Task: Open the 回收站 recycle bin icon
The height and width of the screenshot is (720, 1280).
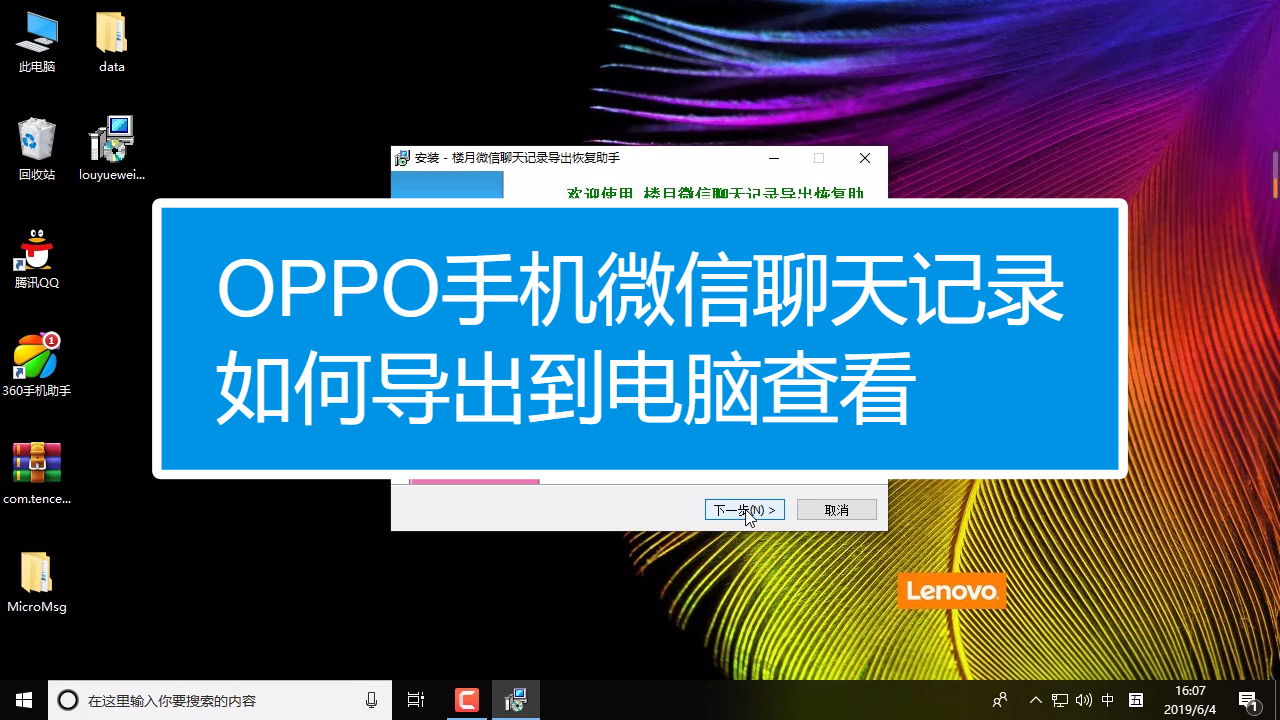Action: pos(37,150)
